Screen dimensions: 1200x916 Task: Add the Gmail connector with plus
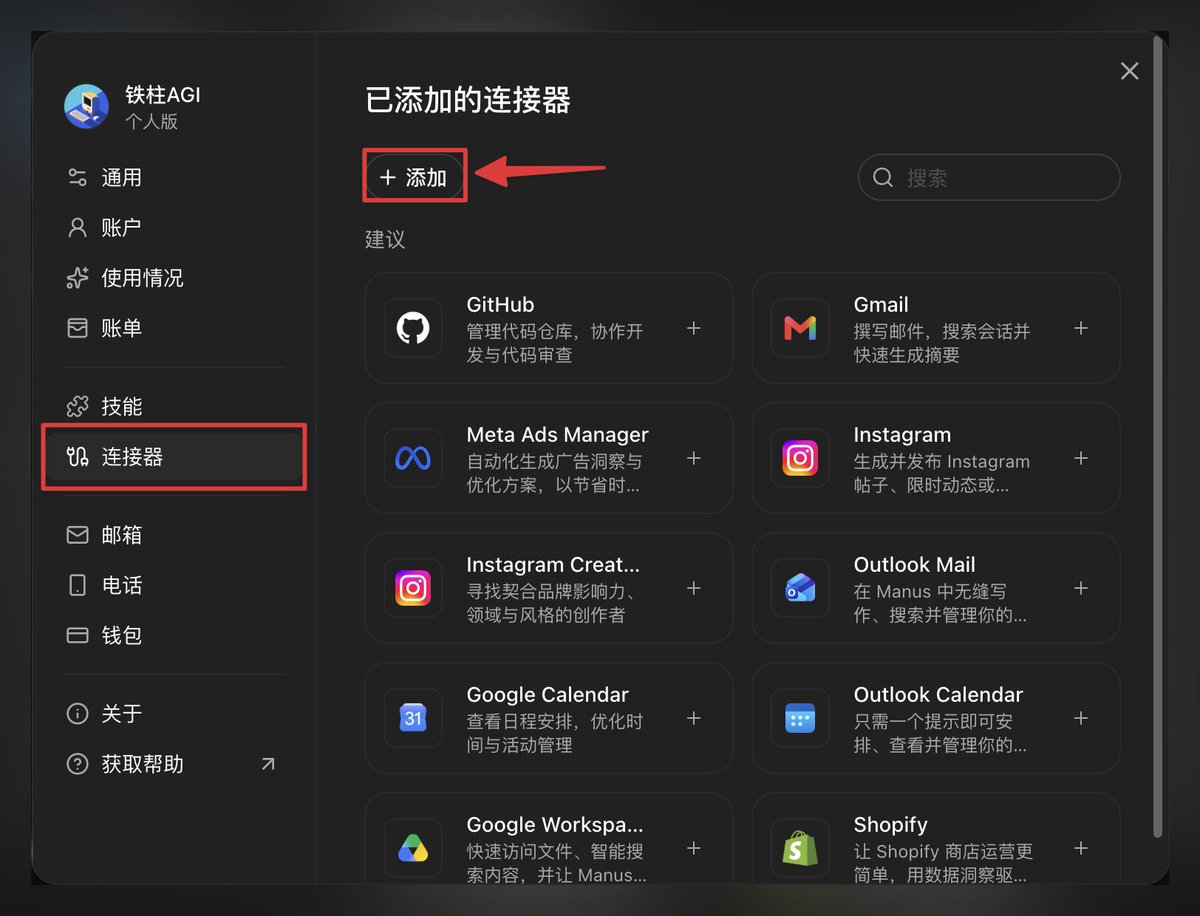(1081, 328)
